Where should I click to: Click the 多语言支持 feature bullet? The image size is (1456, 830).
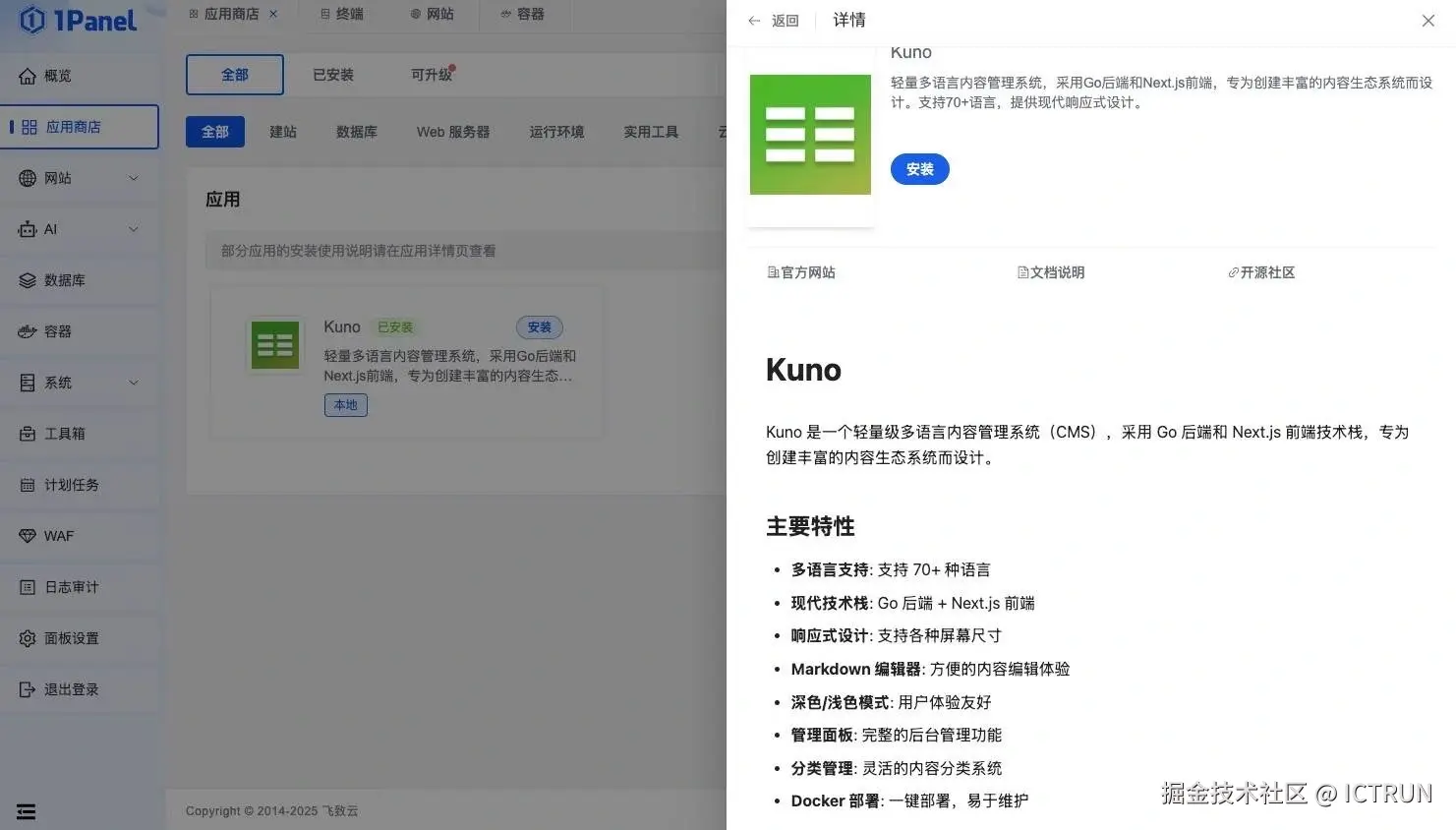coord(891,570)
